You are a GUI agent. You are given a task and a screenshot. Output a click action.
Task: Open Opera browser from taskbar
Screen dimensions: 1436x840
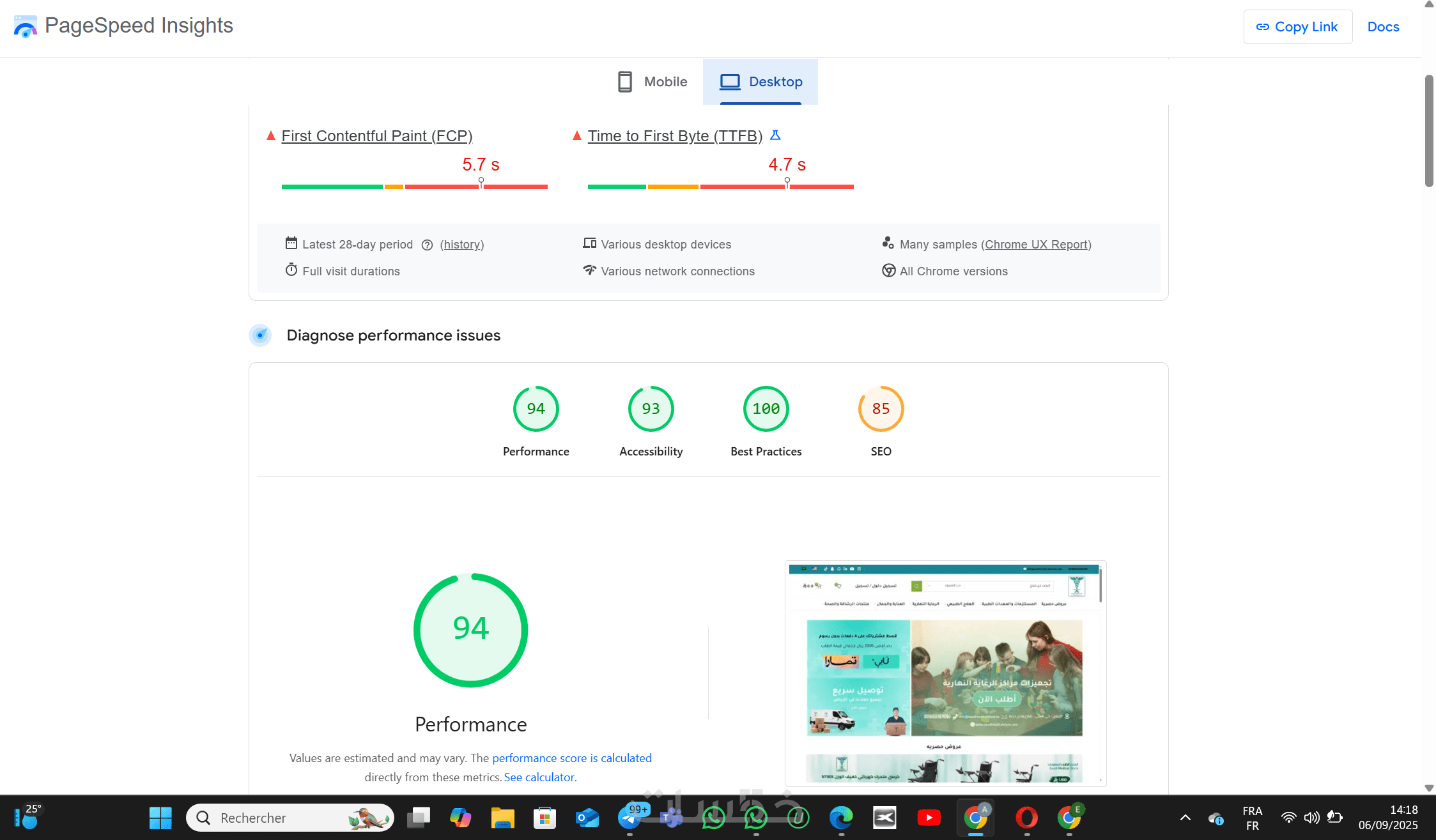1026,818
